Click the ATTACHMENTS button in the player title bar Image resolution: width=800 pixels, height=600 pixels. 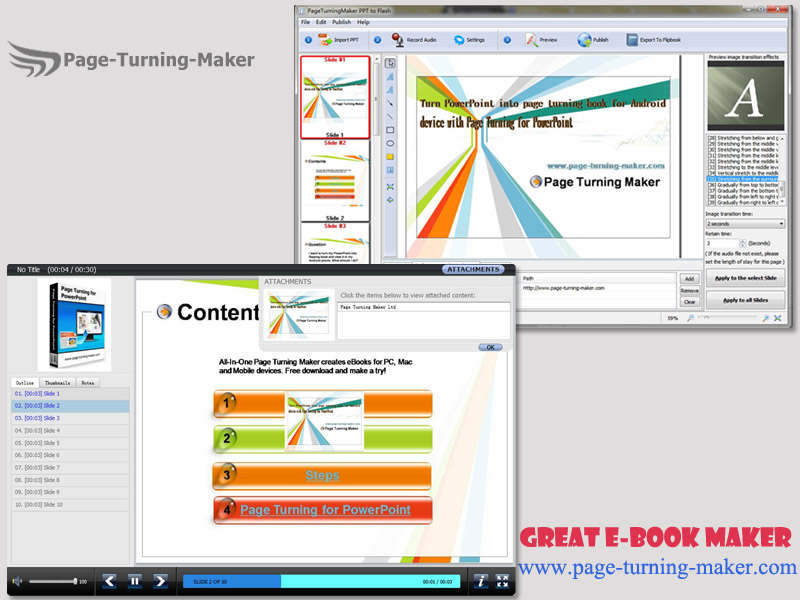click(x=473, y=269)
